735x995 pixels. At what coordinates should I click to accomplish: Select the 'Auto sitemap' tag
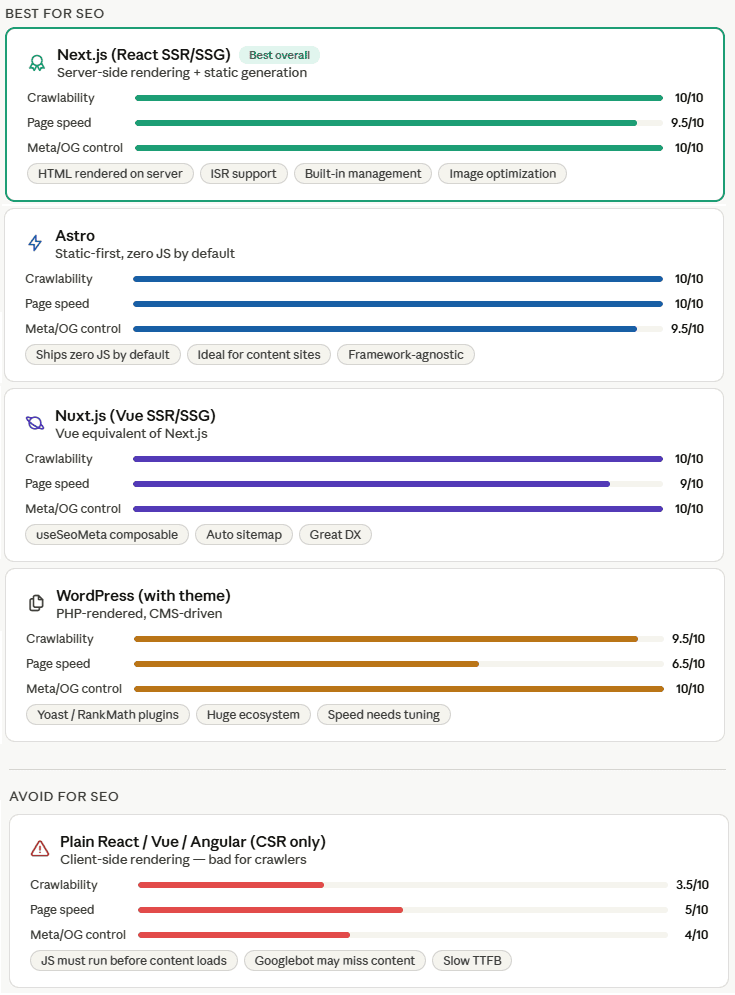[x=244, y=535]
